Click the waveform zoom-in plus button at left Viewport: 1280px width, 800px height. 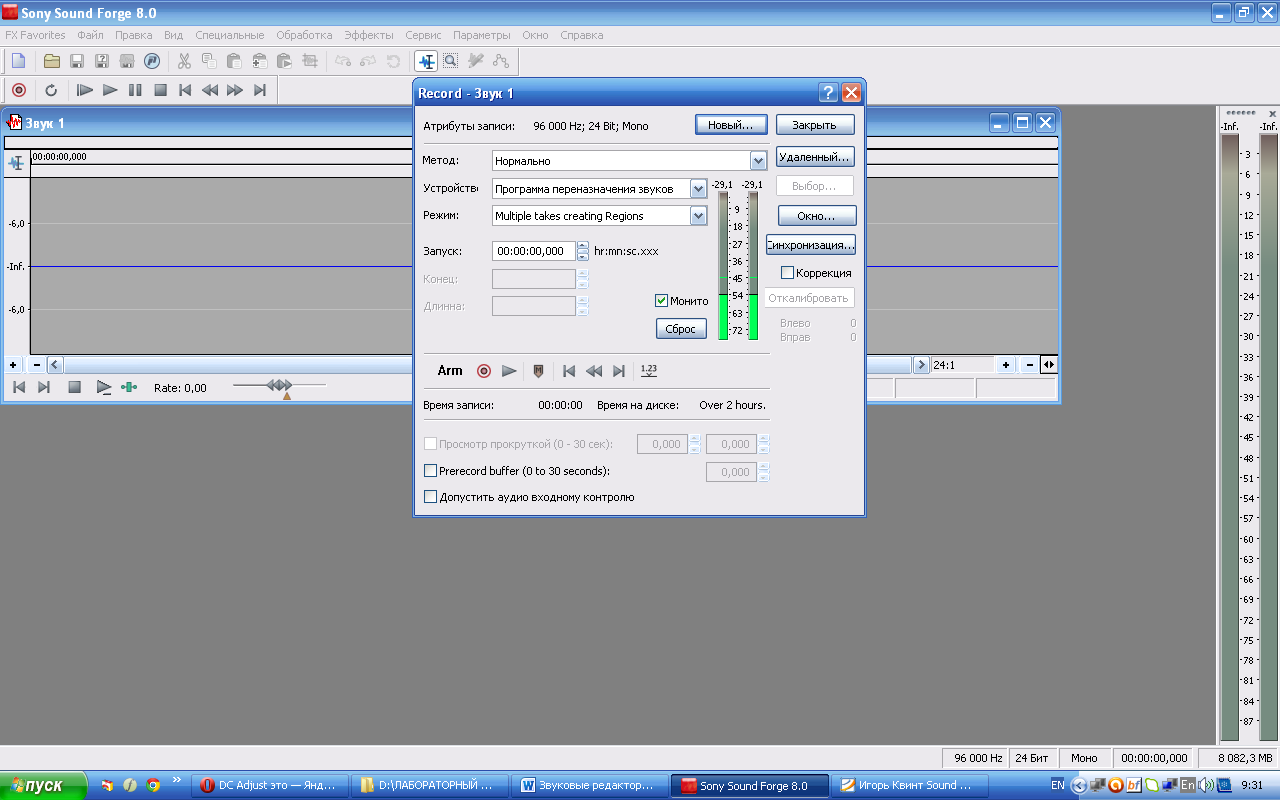coord(13,365)
